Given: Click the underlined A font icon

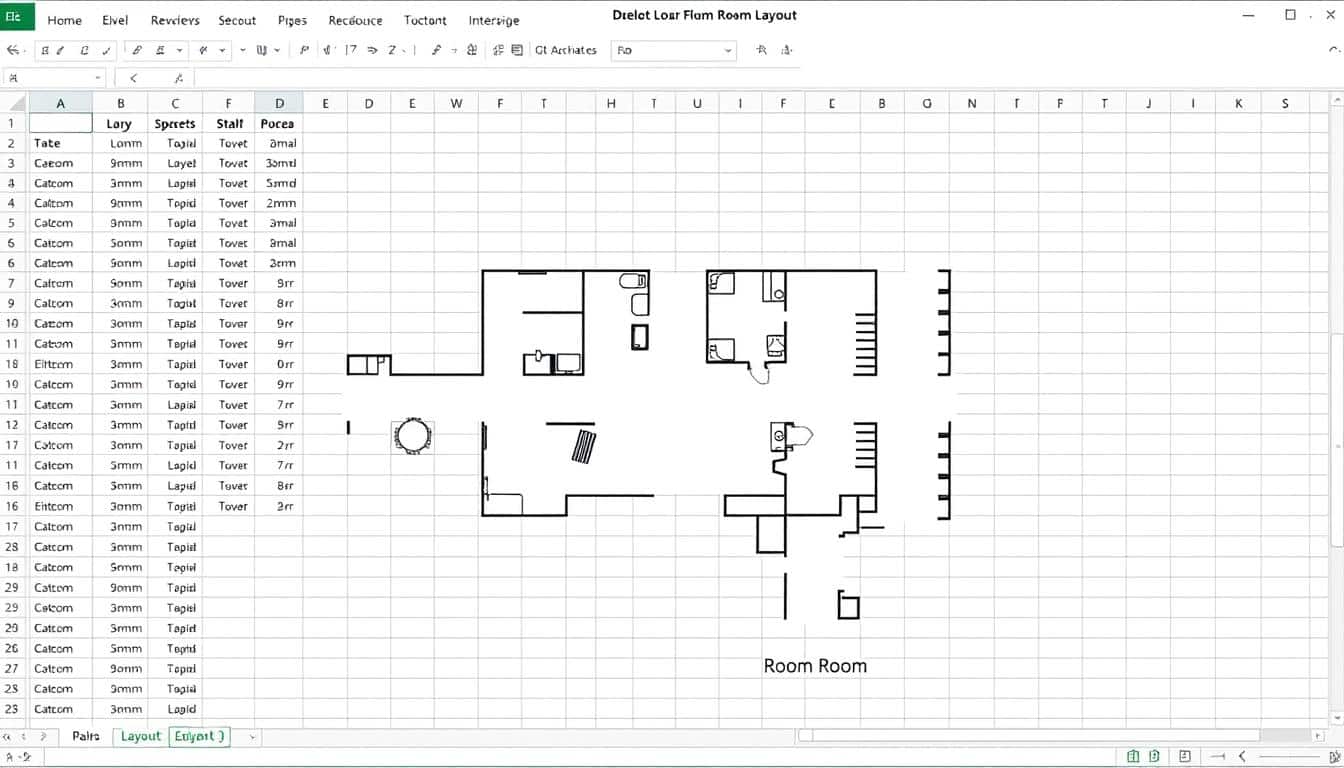Looking at the screenshot, I should click(x=160, y=50).
